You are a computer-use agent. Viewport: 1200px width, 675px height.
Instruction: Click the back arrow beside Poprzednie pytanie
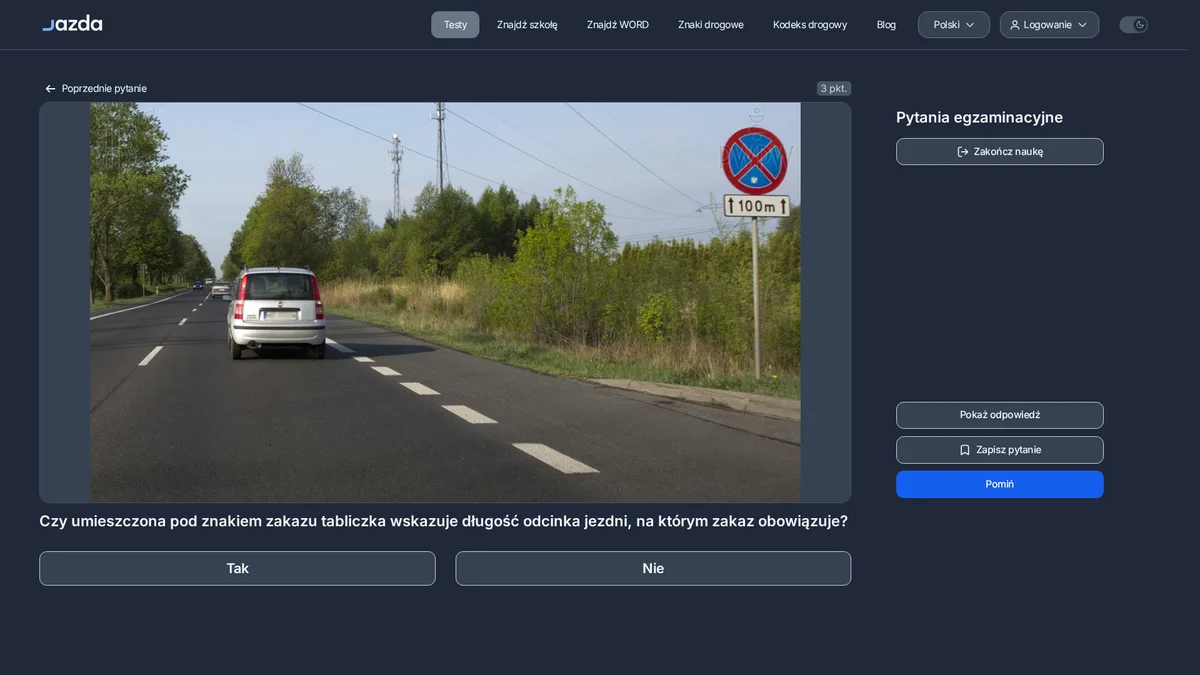click(50, 89)
